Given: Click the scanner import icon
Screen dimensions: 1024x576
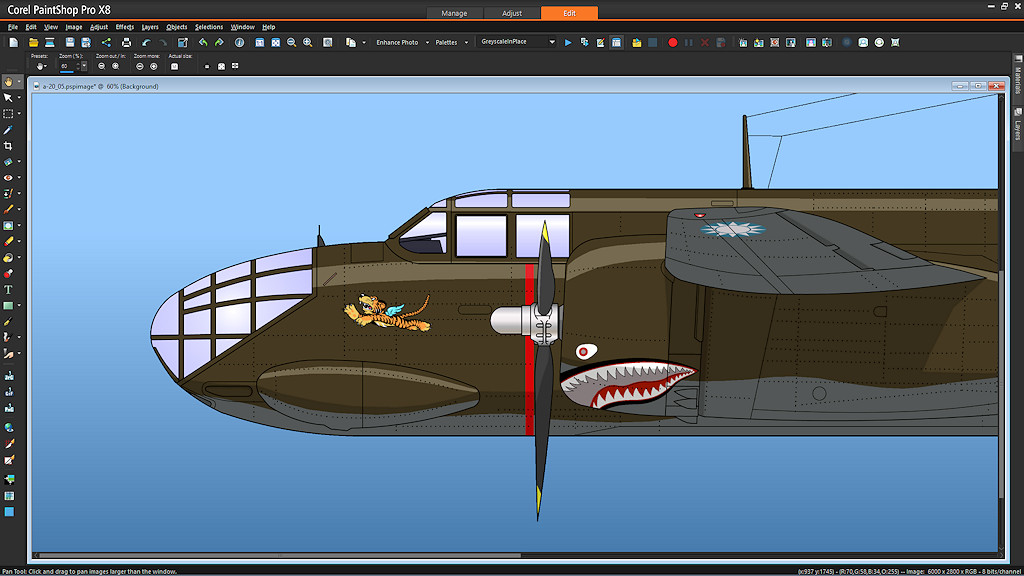Looking at the screenshot, I should click(x=50, y=42).
